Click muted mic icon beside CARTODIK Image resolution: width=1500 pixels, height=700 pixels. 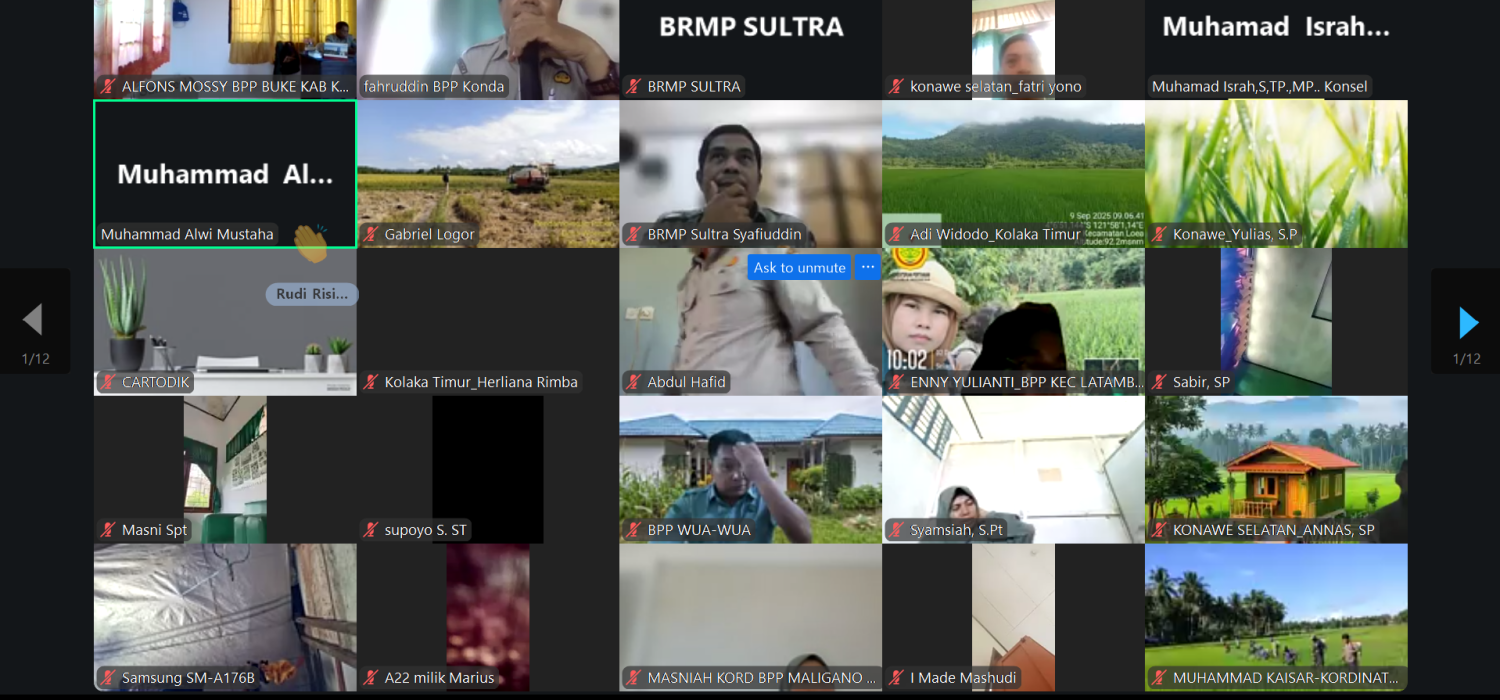[x=108, y=383]
